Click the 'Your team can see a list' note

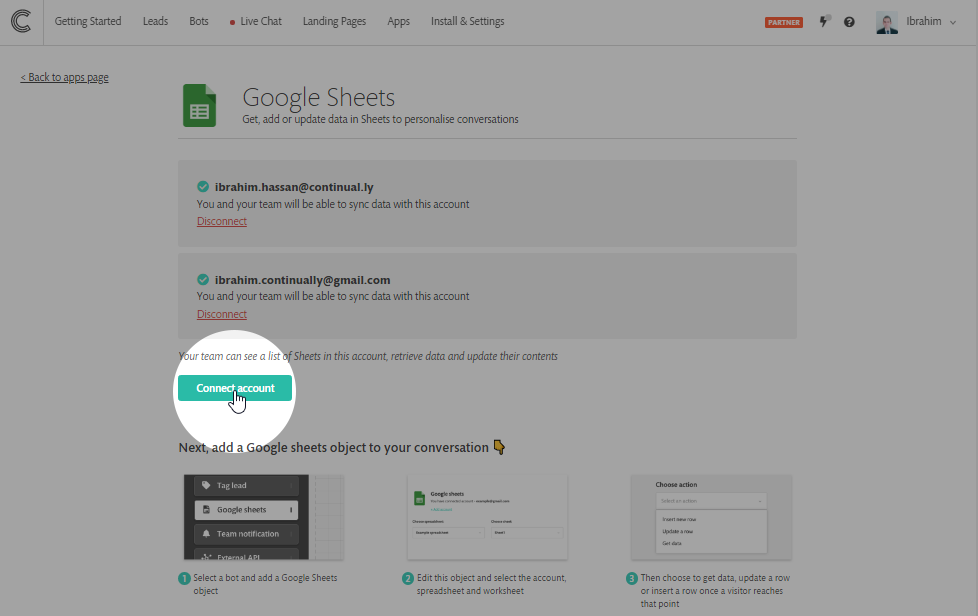[x=368, y=356]
